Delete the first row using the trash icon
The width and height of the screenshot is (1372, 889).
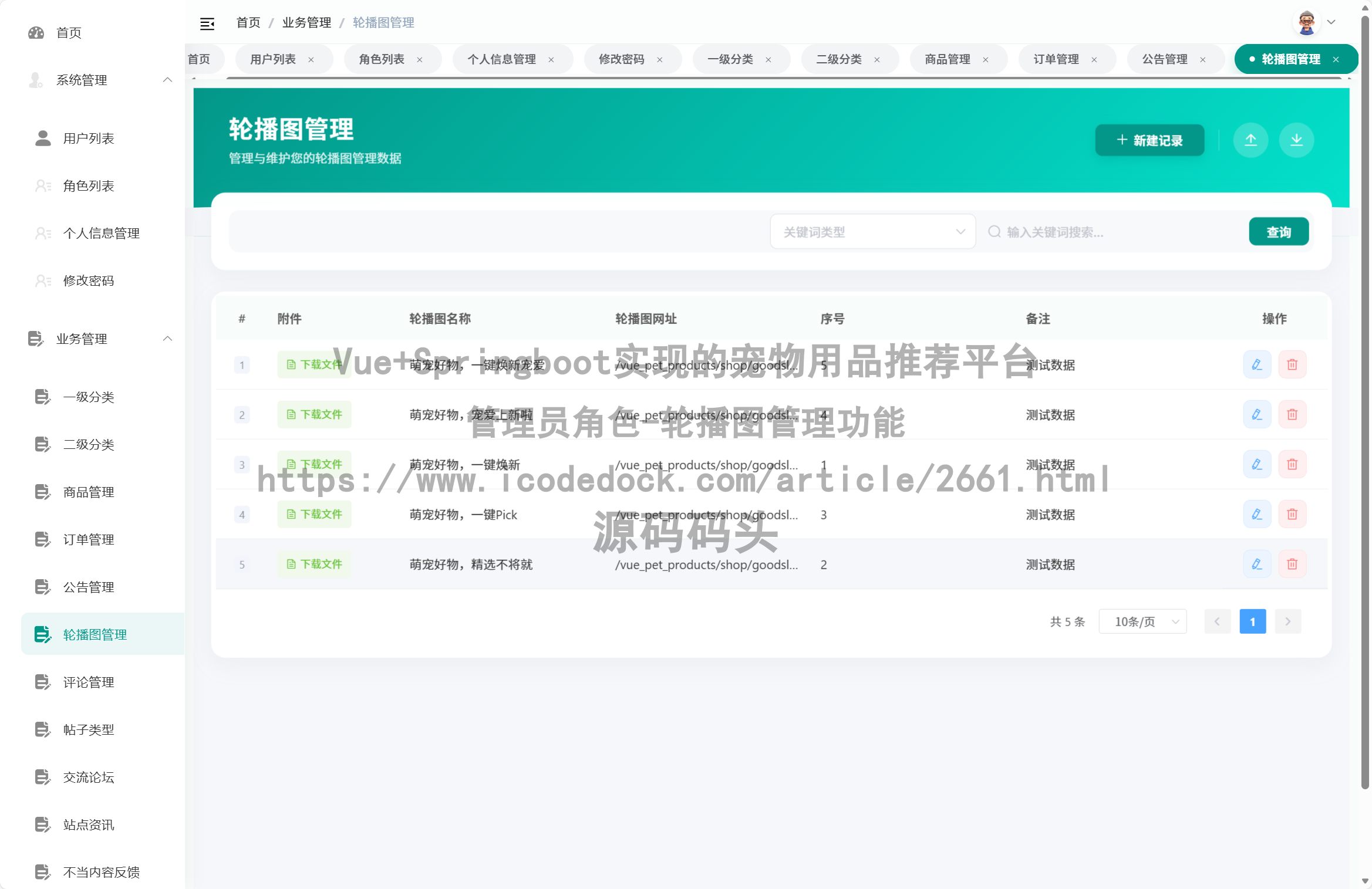coord(1292,364)
